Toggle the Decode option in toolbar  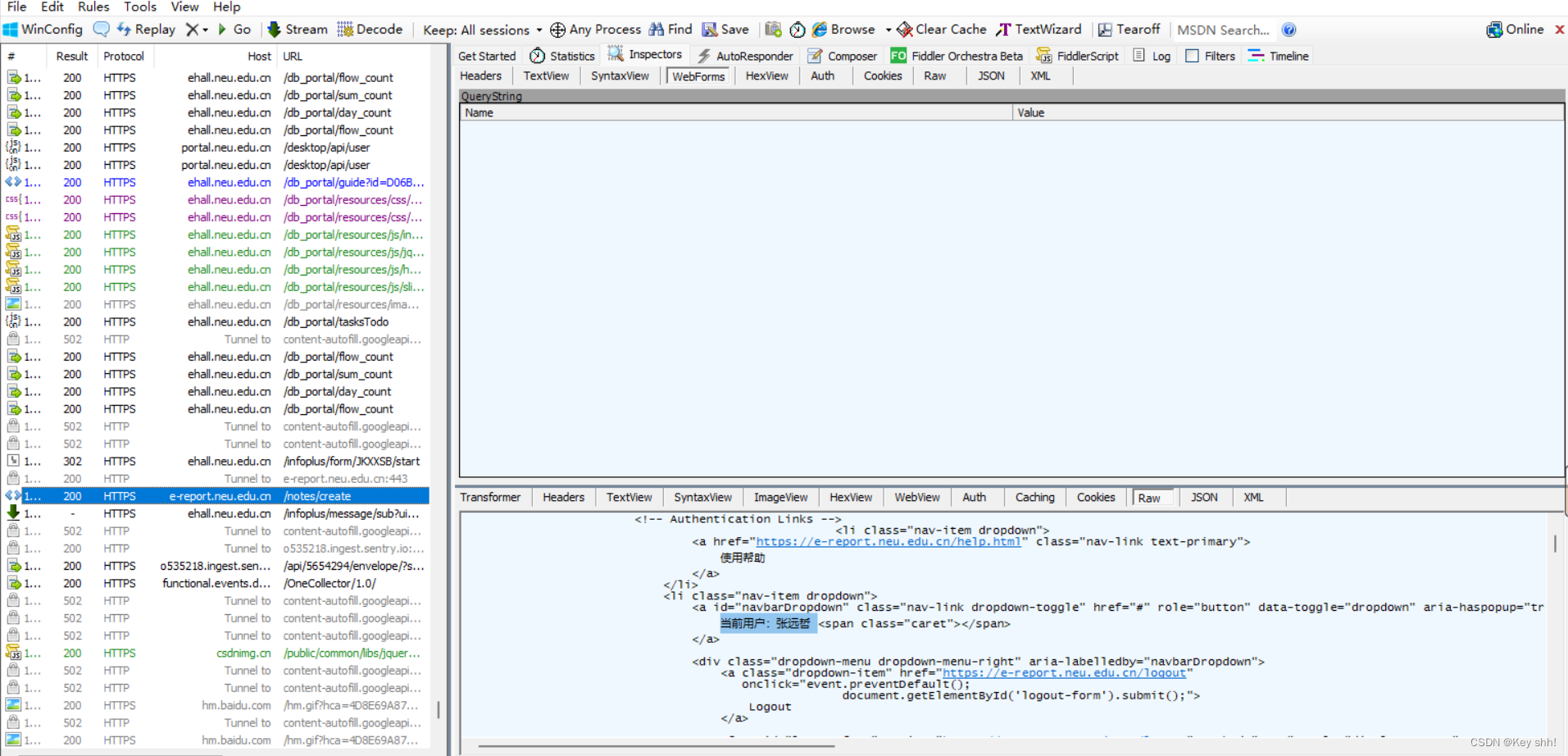pyautogui.click(x=370, y=30)
